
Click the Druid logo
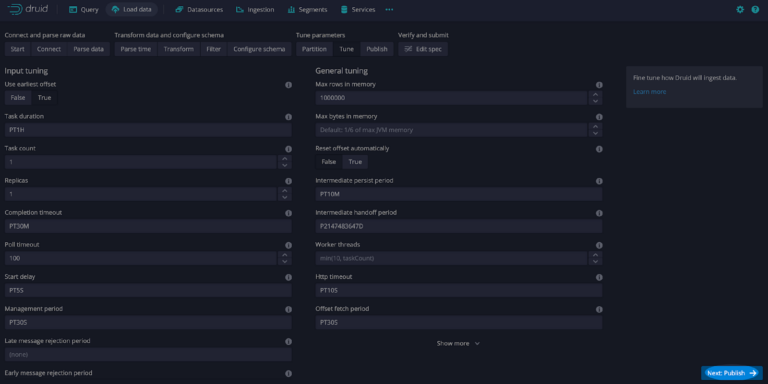(27, 9)
